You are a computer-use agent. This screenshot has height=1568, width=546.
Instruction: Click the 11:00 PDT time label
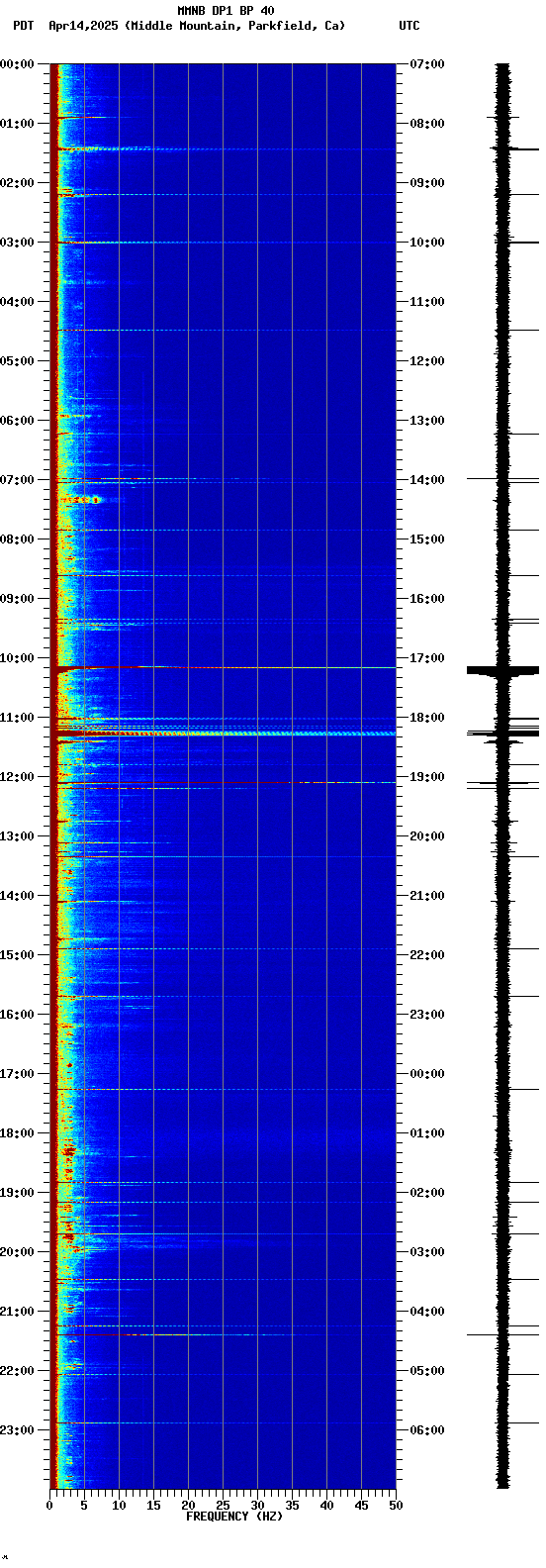tap(18, 718)
